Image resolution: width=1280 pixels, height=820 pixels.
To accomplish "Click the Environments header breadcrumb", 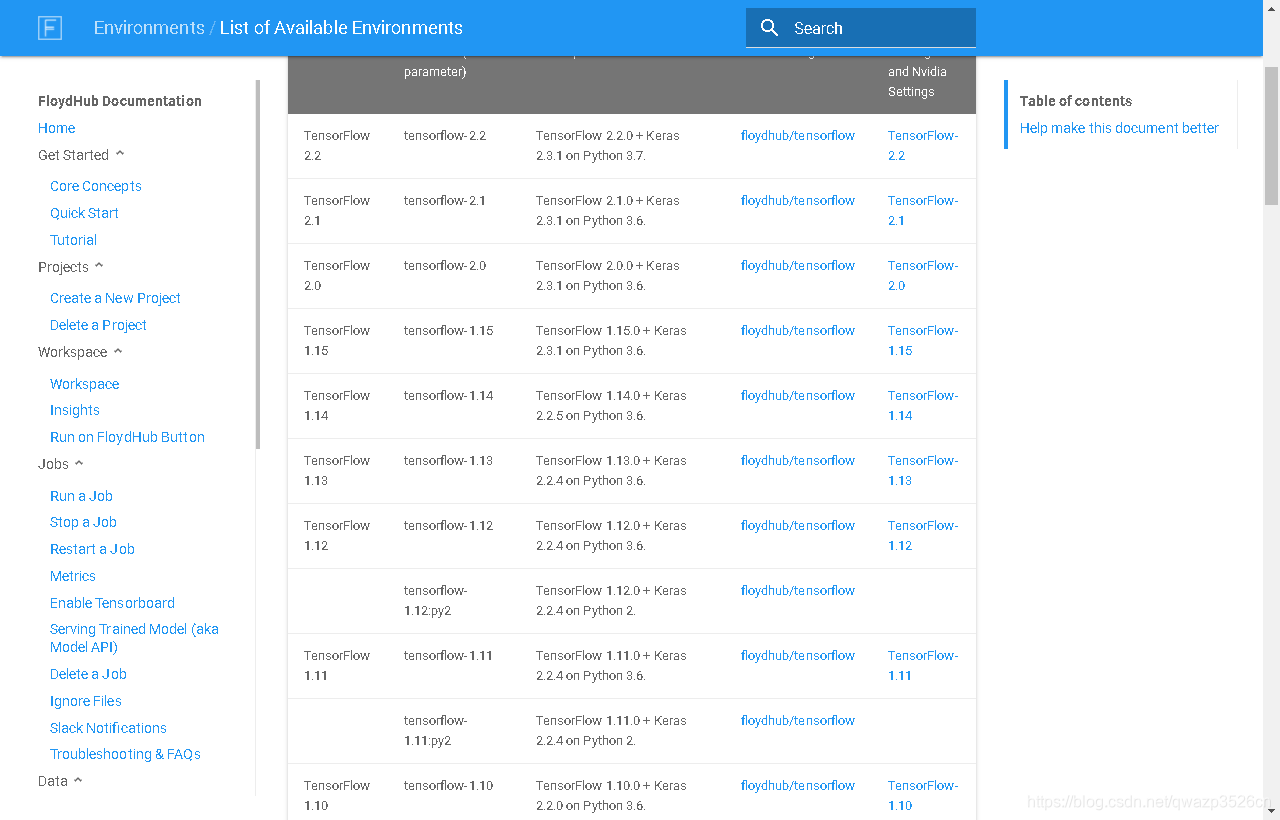I will tap(149, 28).
